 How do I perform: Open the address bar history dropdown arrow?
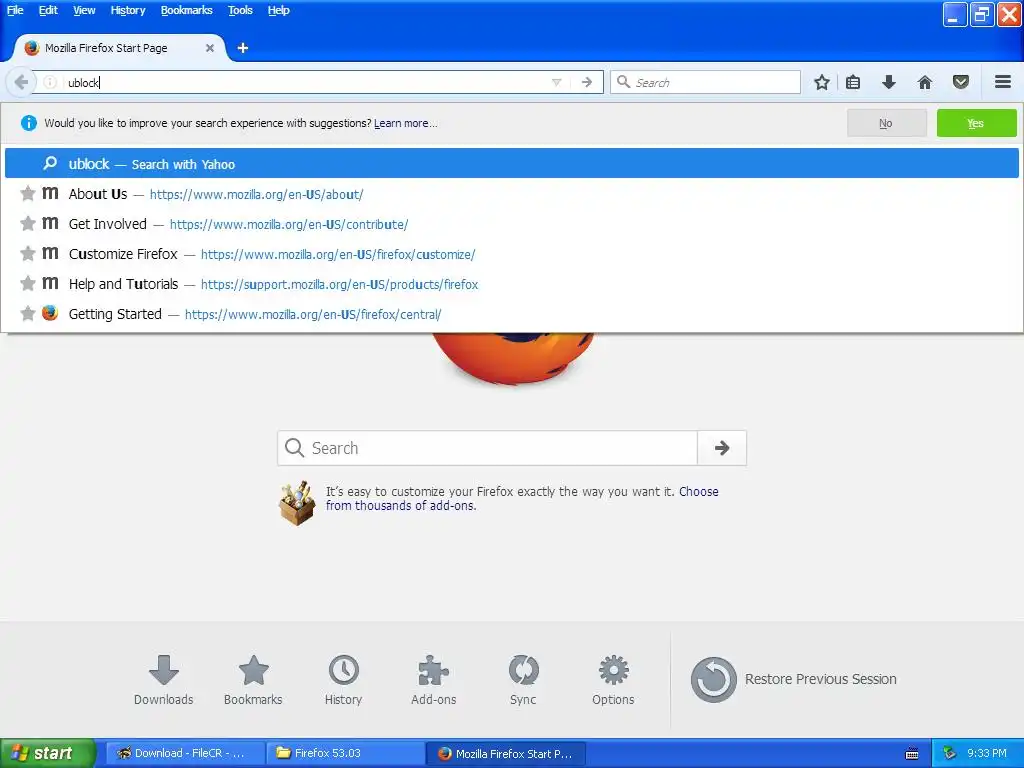pos(556,82)
